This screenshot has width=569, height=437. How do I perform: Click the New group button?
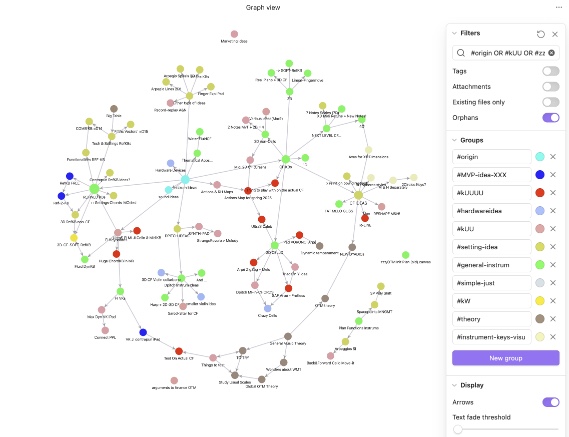(x=505, y=358)
